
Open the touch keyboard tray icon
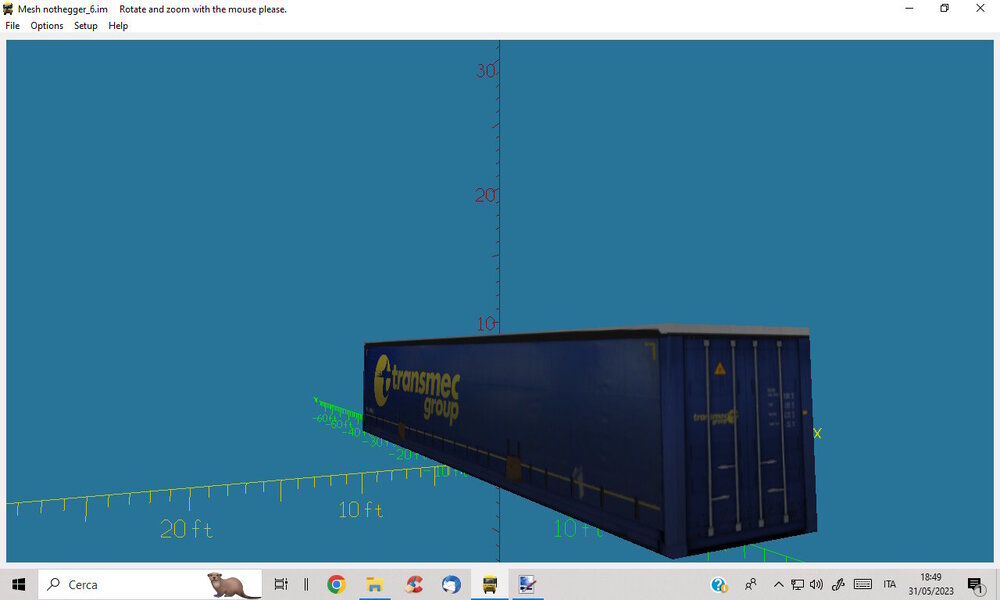[863, 584]
